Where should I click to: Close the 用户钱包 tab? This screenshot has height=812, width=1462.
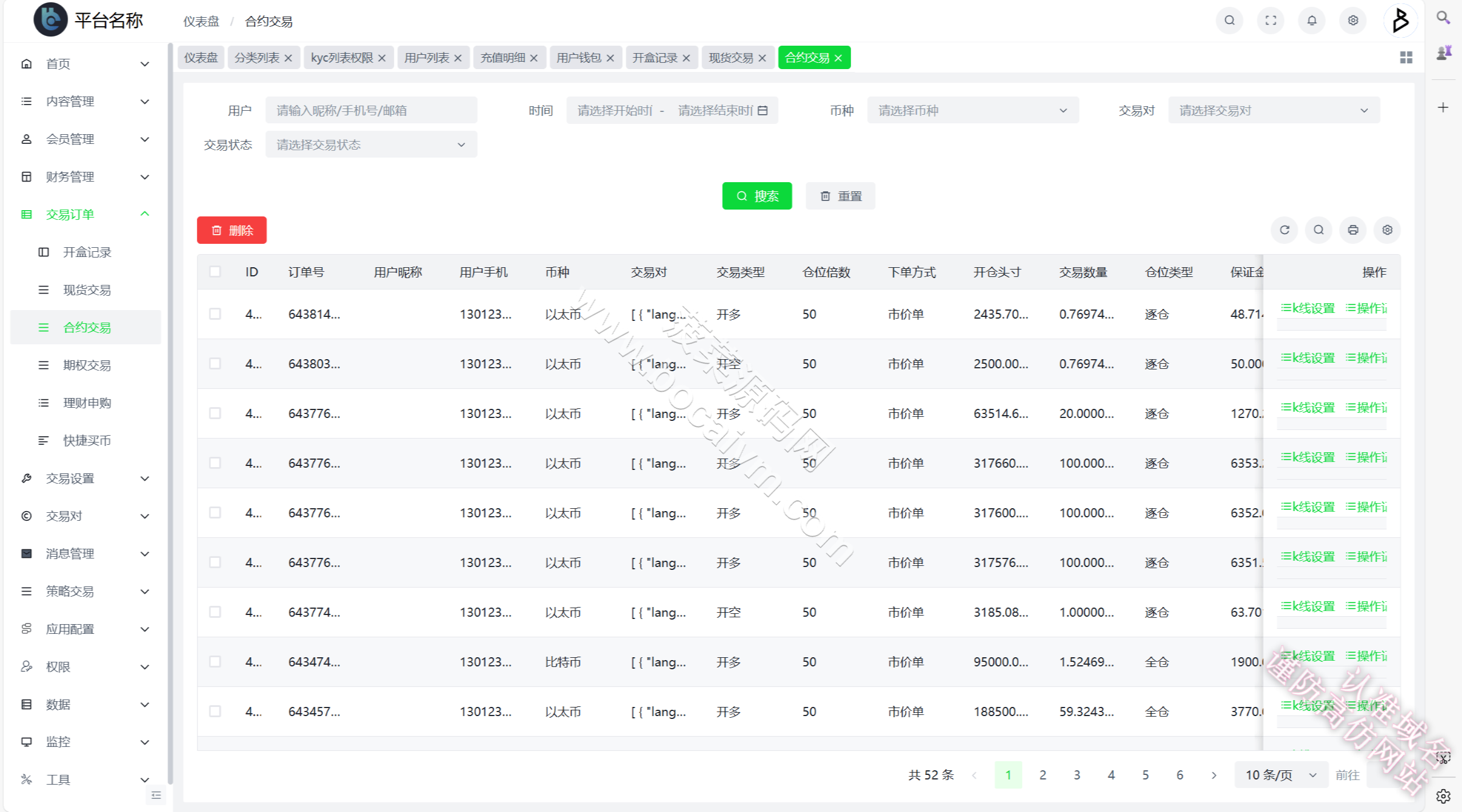coord(610,58)
